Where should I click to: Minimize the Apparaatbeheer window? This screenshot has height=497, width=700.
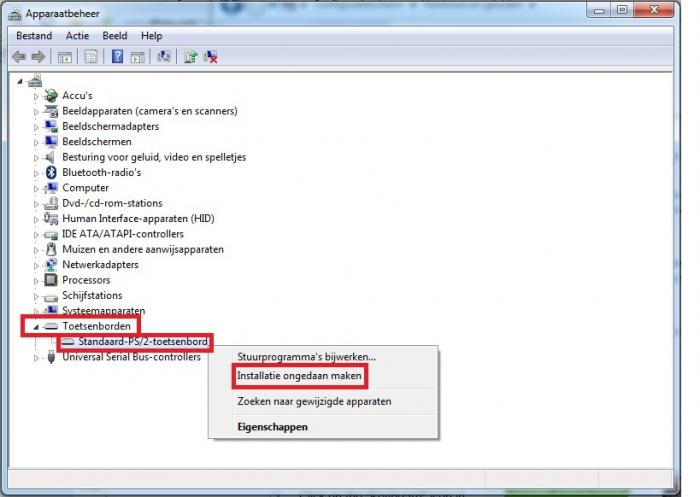point(599,10)
